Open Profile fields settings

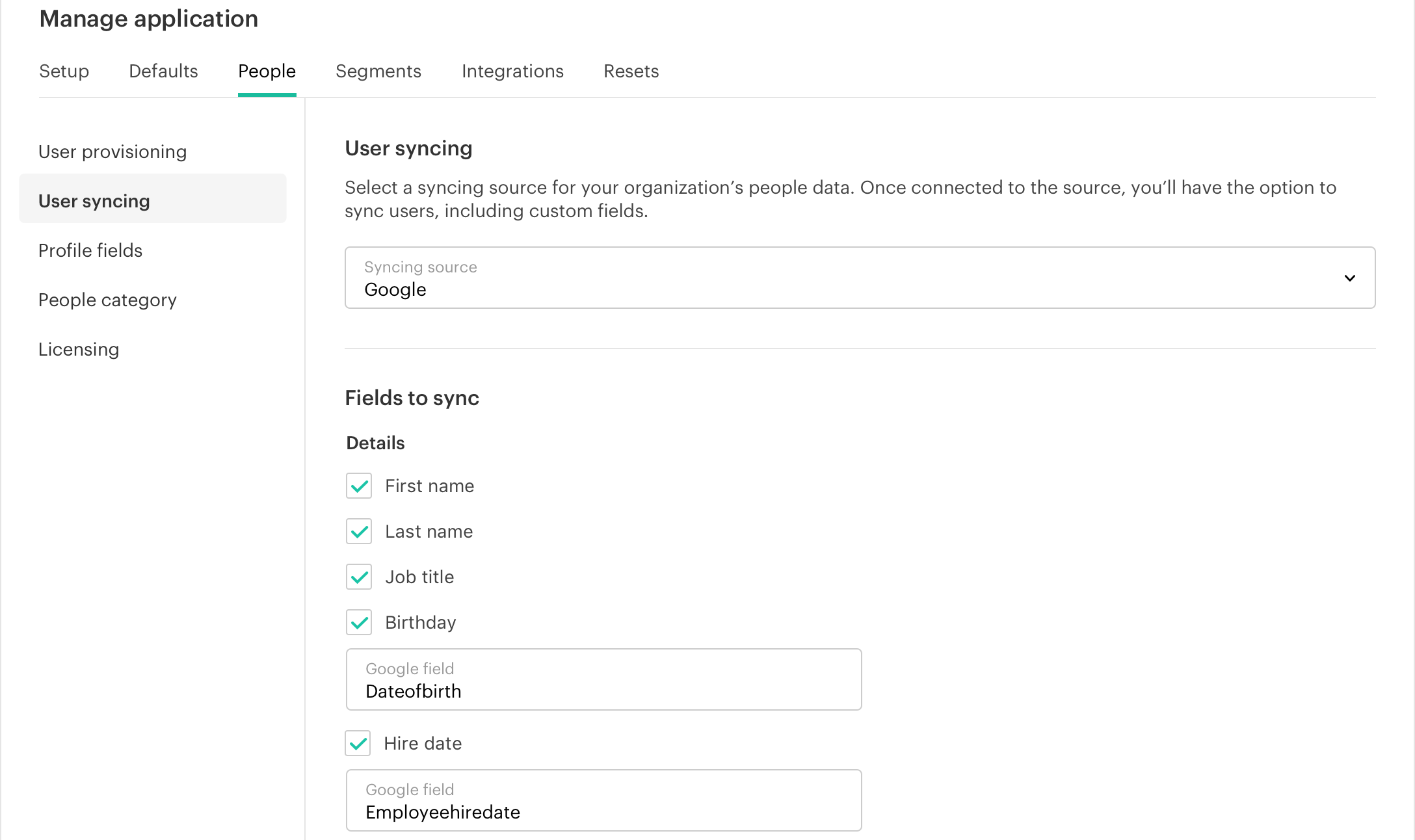[x=90, y=250]
